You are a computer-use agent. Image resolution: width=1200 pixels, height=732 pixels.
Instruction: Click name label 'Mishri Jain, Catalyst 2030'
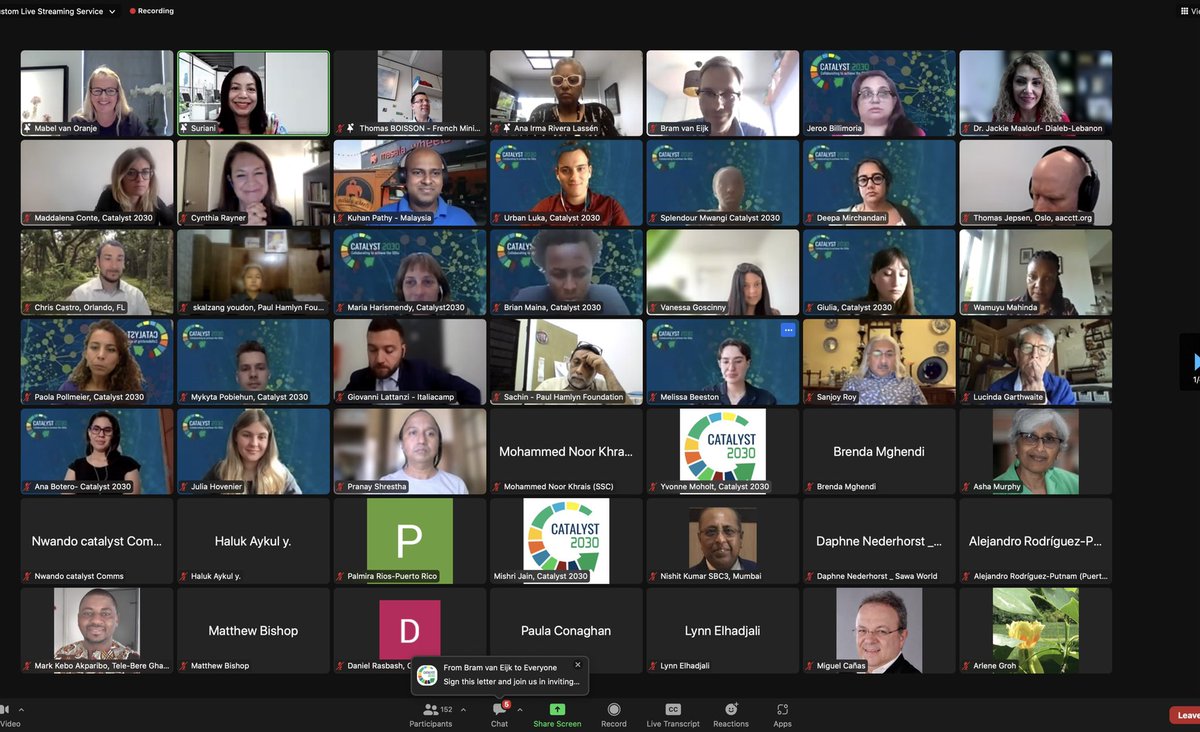(x=541, y=576)
